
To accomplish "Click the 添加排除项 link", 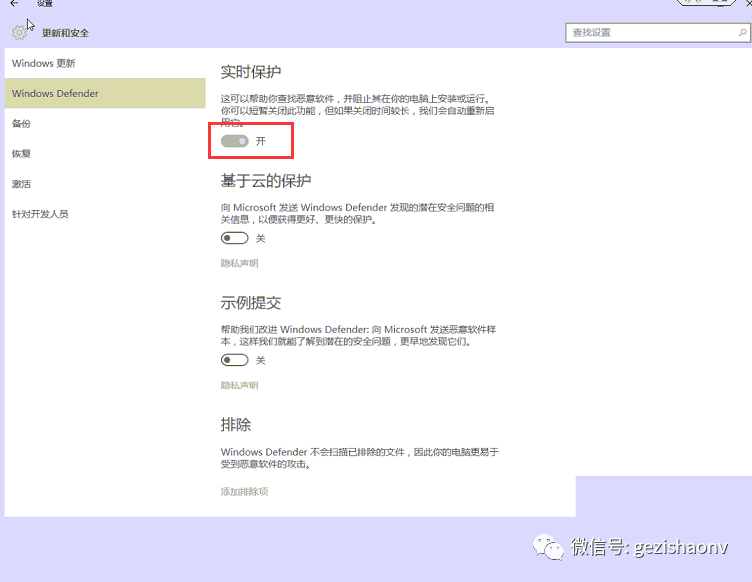I will [x=244, y=491].
